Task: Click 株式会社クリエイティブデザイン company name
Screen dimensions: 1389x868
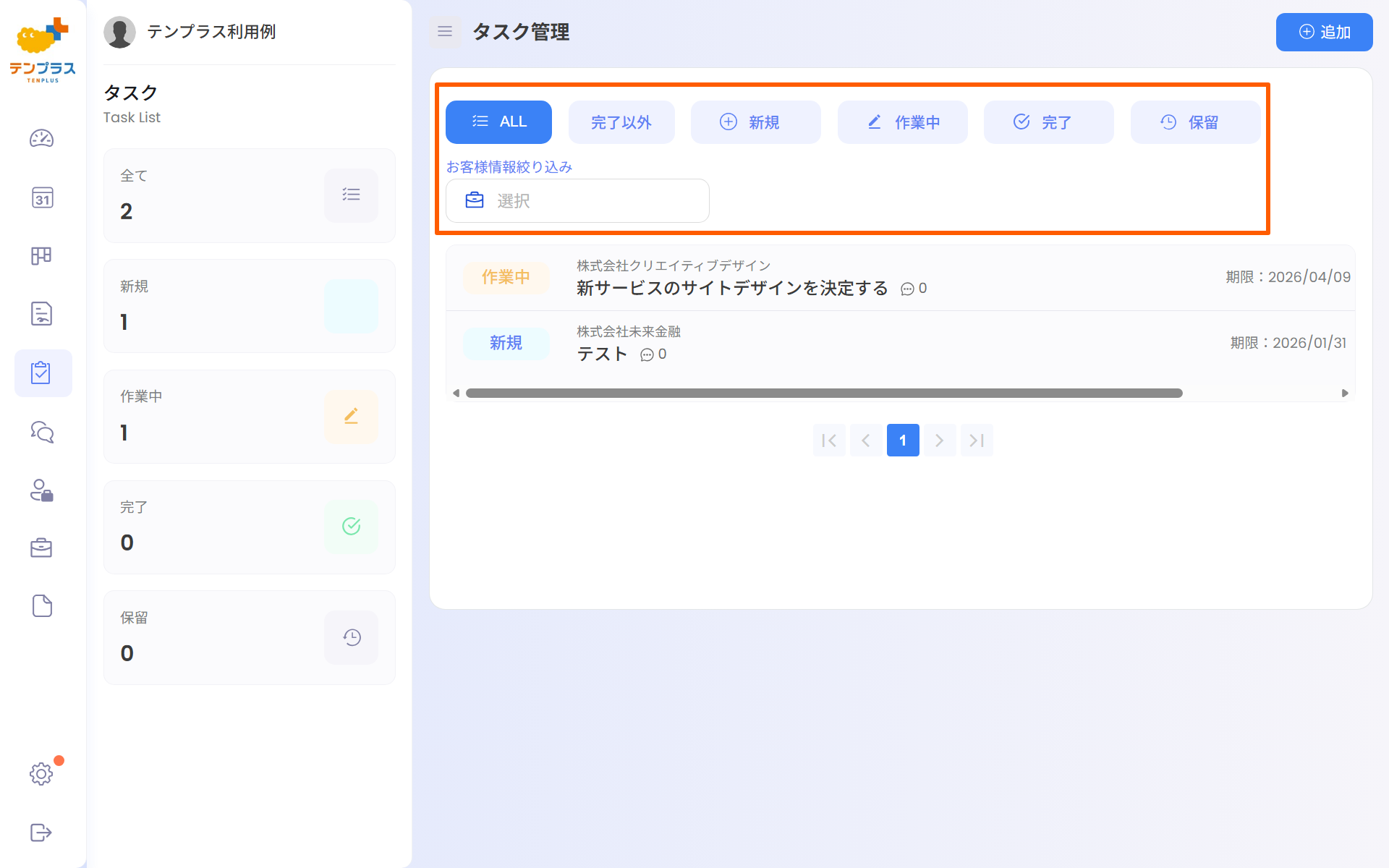Action: click(x=674, y=265)
